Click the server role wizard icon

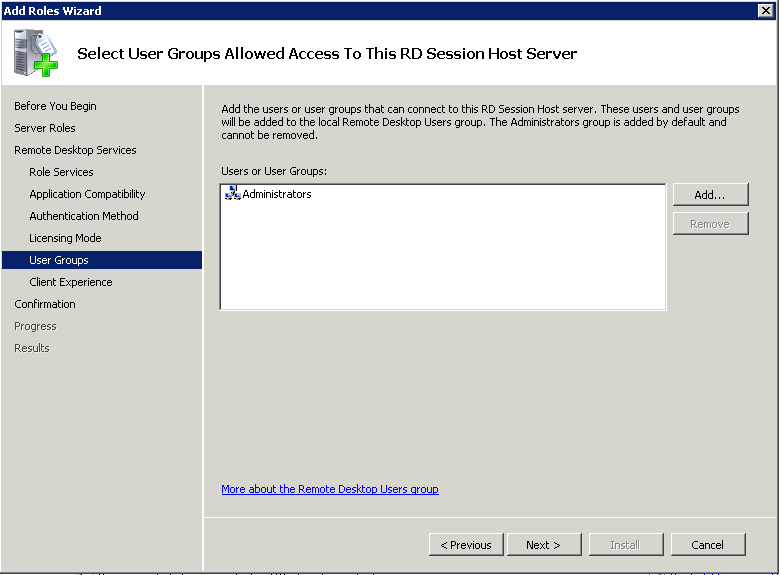[x=35, y=53]
